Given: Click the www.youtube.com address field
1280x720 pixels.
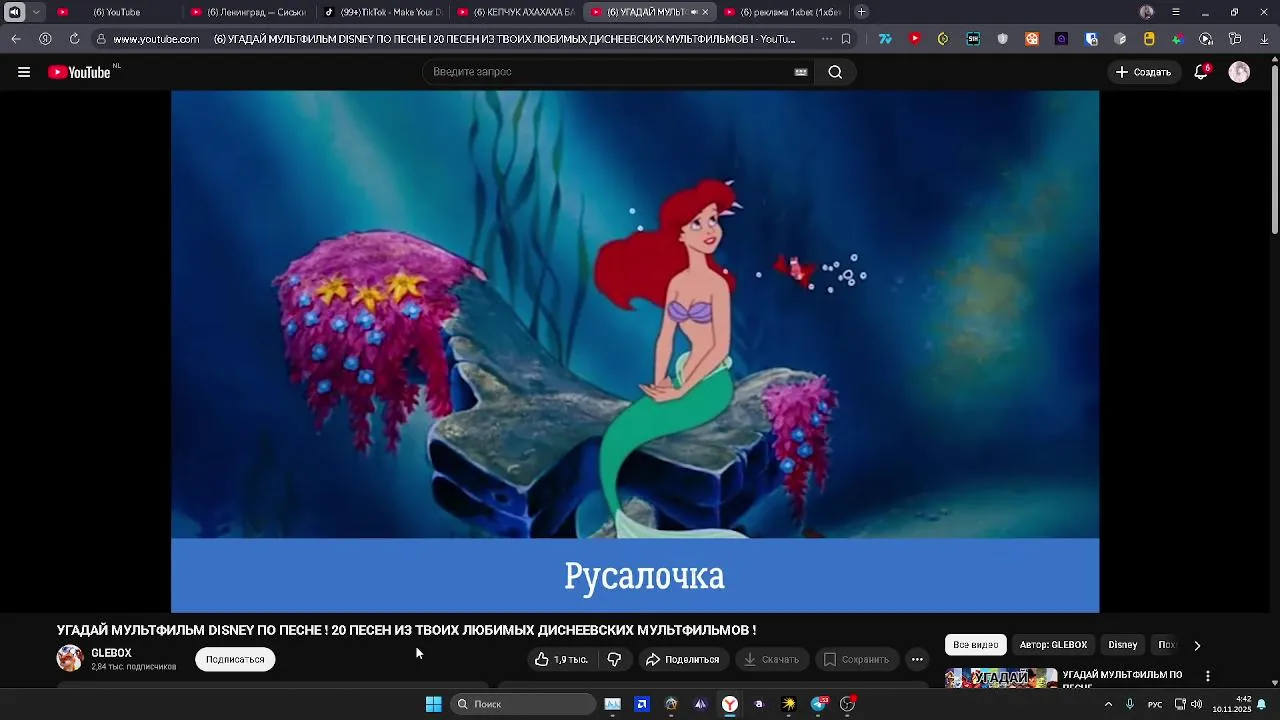Looking at the screenshot, I should click(x=156, y=39).
